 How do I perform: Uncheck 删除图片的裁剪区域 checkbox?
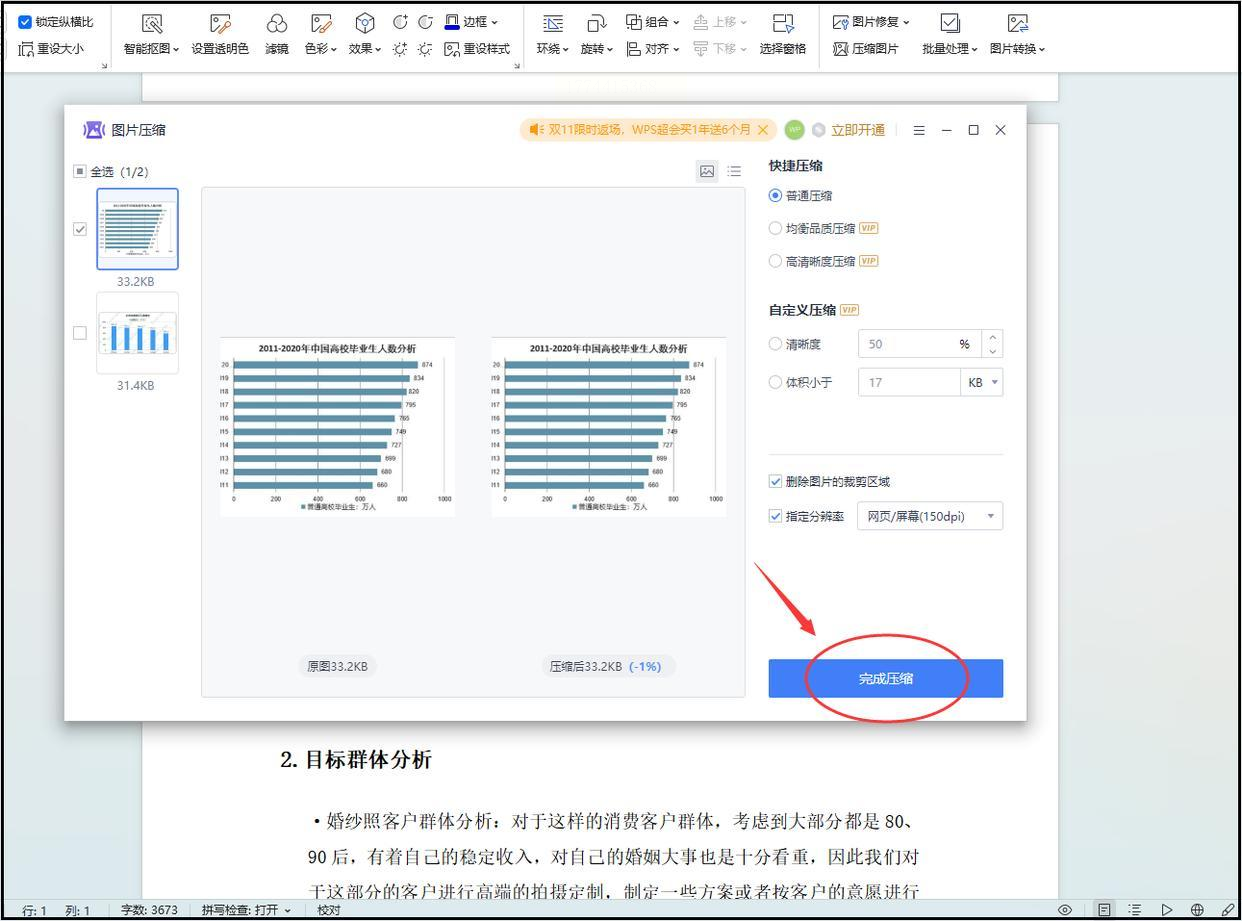[x=775, y=482]
